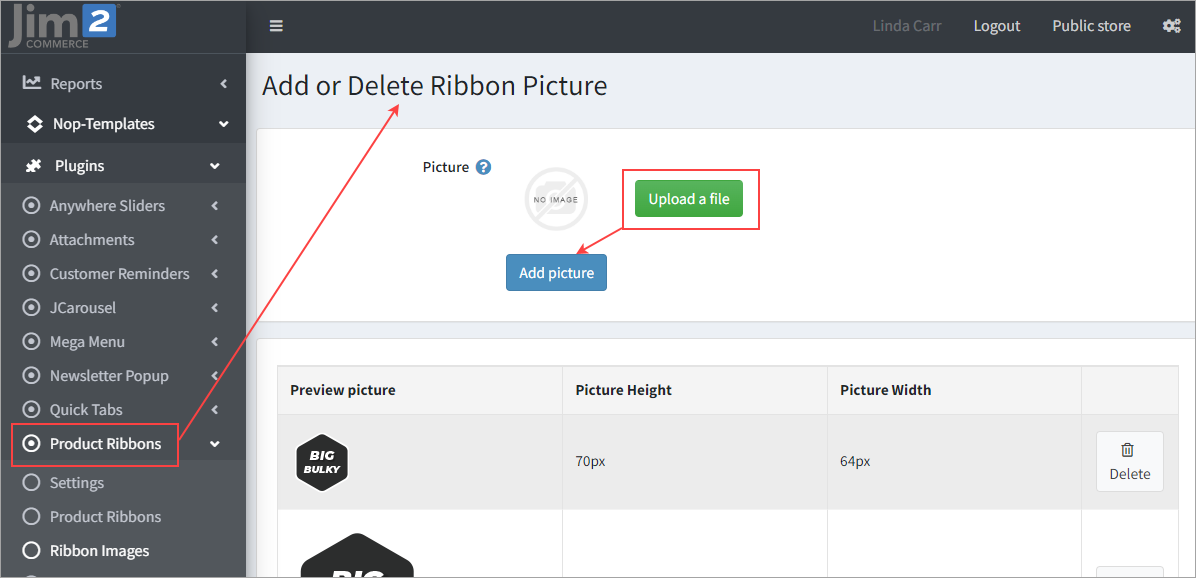Open the Customer Reminders menu item

point(119,274)
